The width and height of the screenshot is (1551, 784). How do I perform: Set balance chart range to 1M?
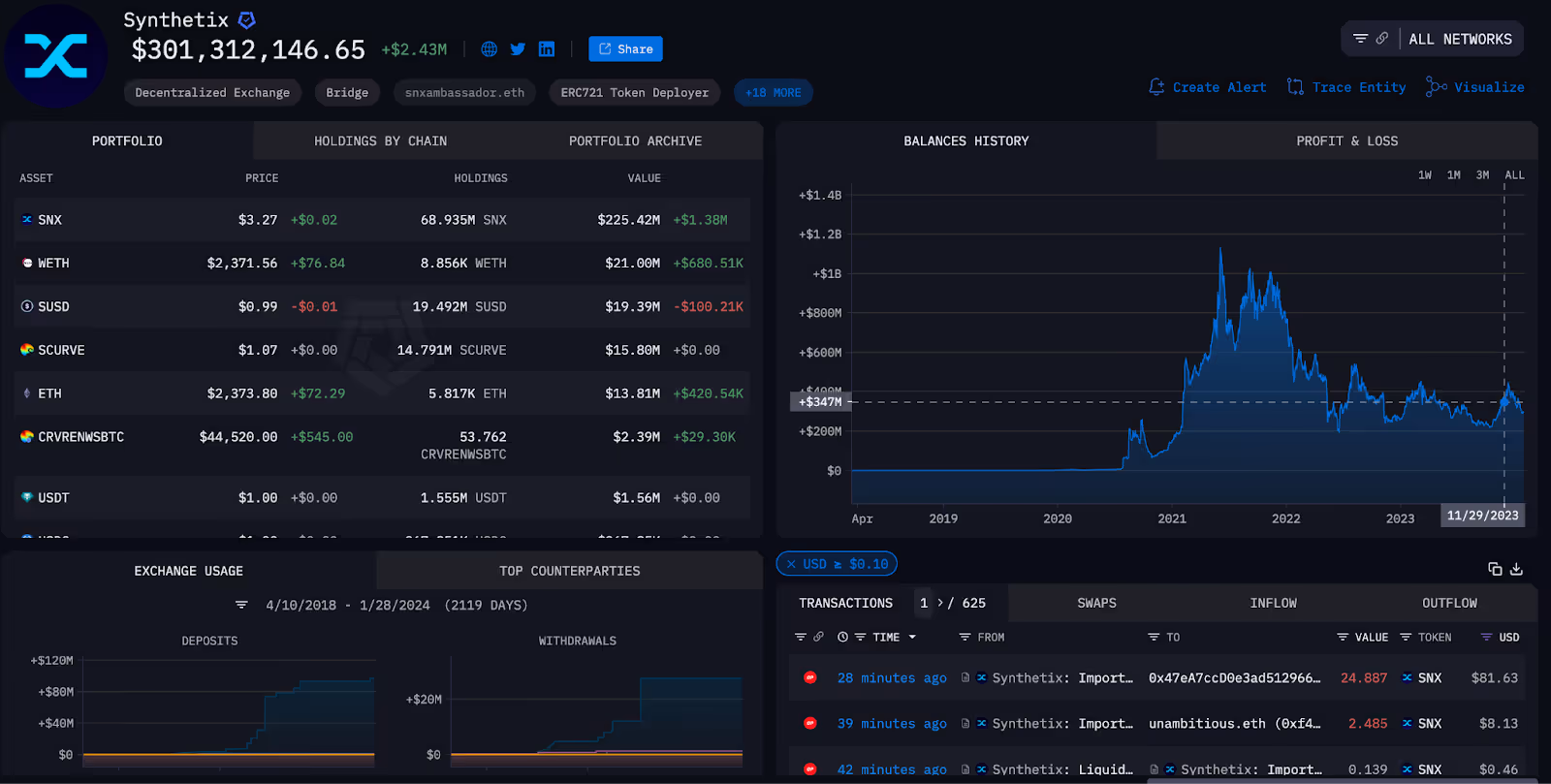(1454, 175)
